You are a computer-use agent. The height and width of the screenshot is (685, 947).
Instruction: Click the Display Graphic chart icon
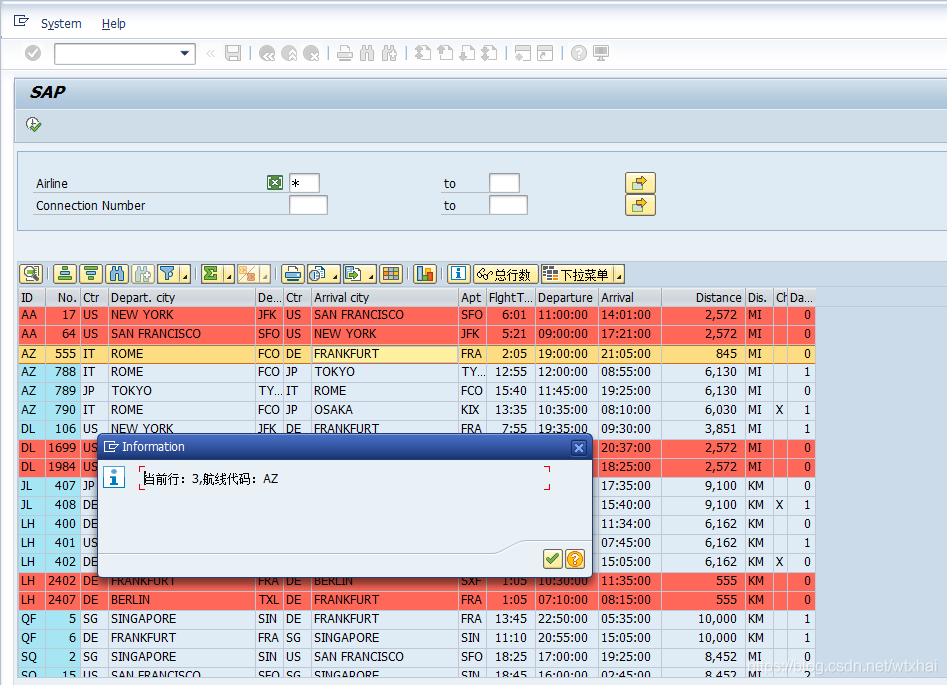425,274
